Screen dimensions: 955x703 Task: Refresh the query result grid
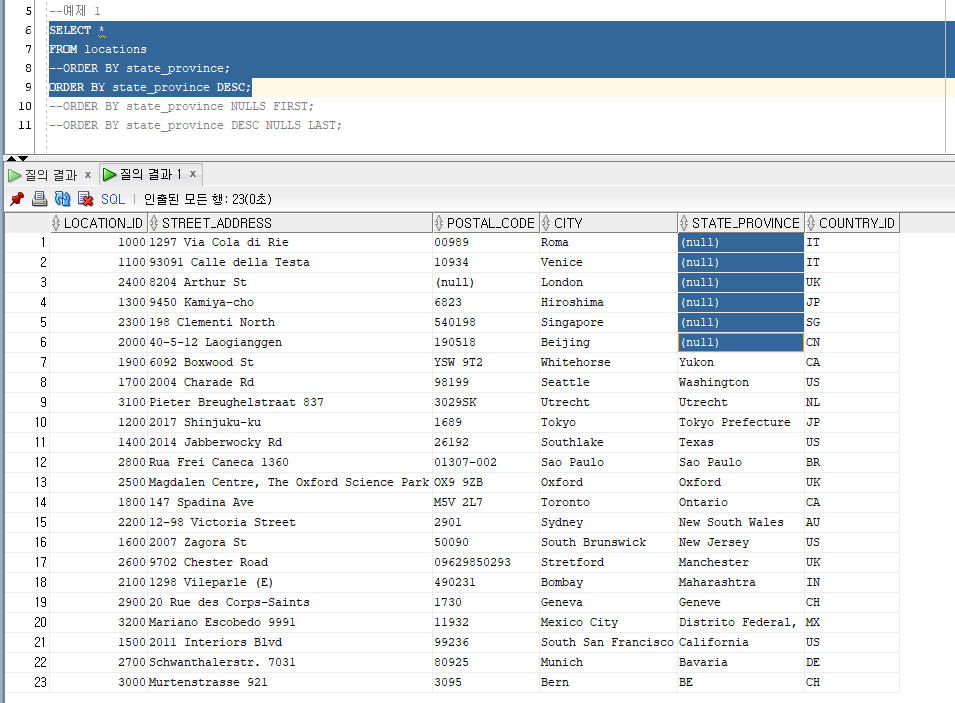pyautogui.click(x=62, y=199)
